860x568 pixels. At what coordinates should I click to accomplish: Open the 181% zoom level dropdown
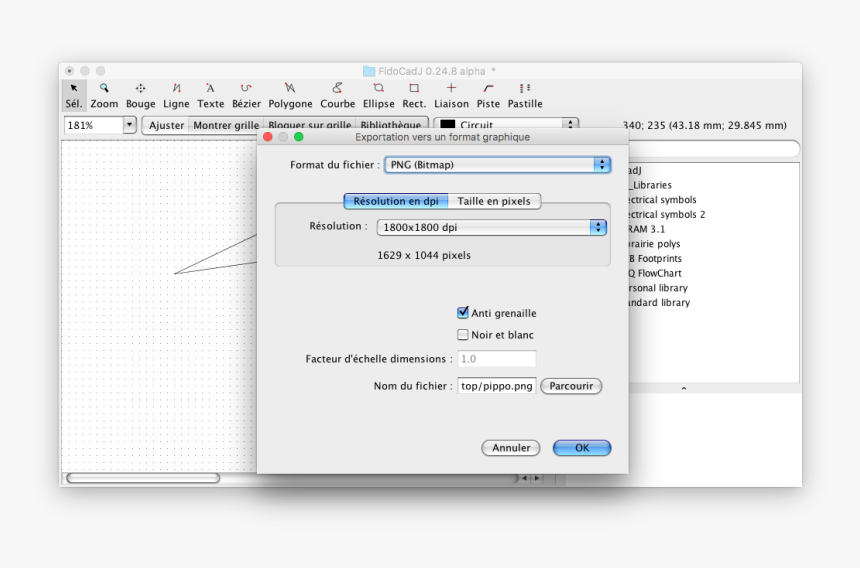pos(129,125)
